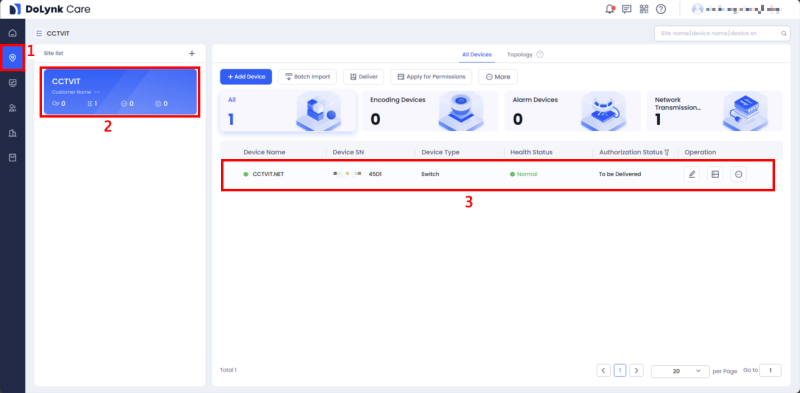800x393 pixels.
Task: Add a new site with the plus icon
Action: tap(192, 53)
